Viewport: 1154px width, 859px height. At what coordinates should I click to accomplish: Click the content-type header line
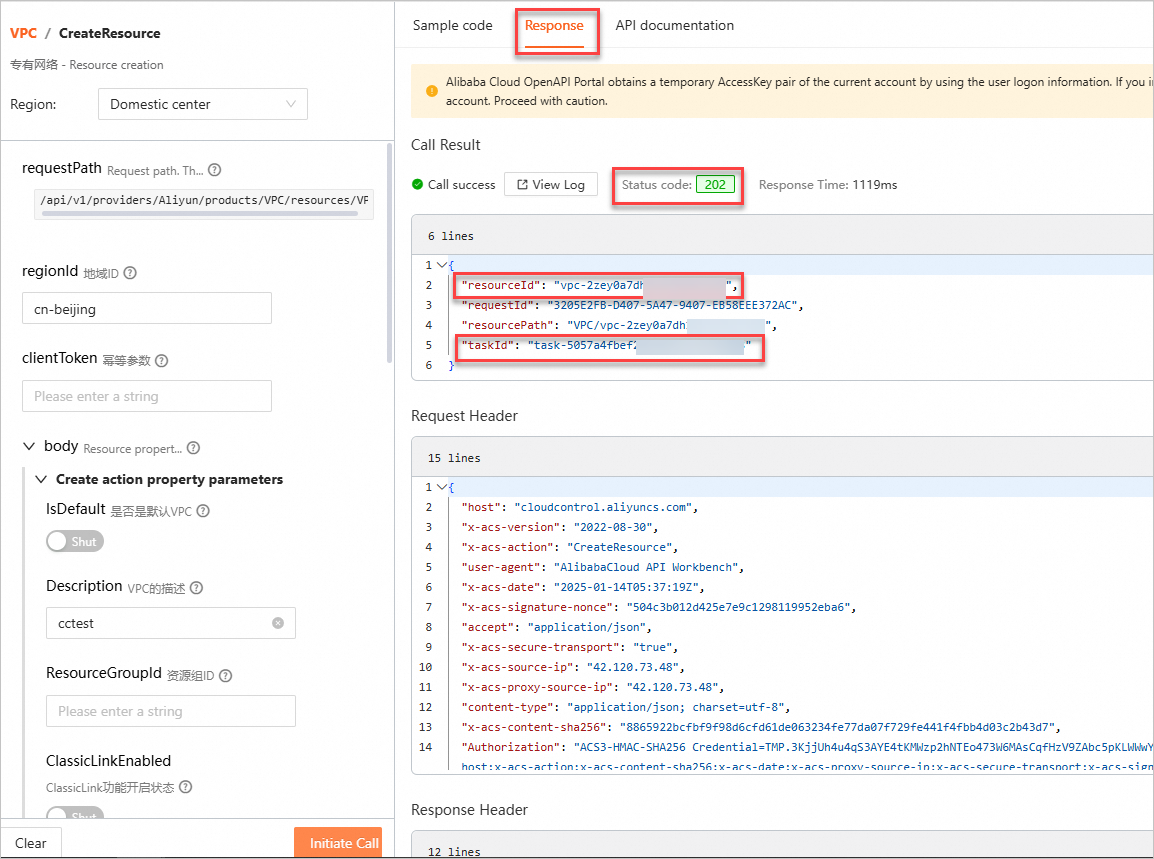(626, 707)
